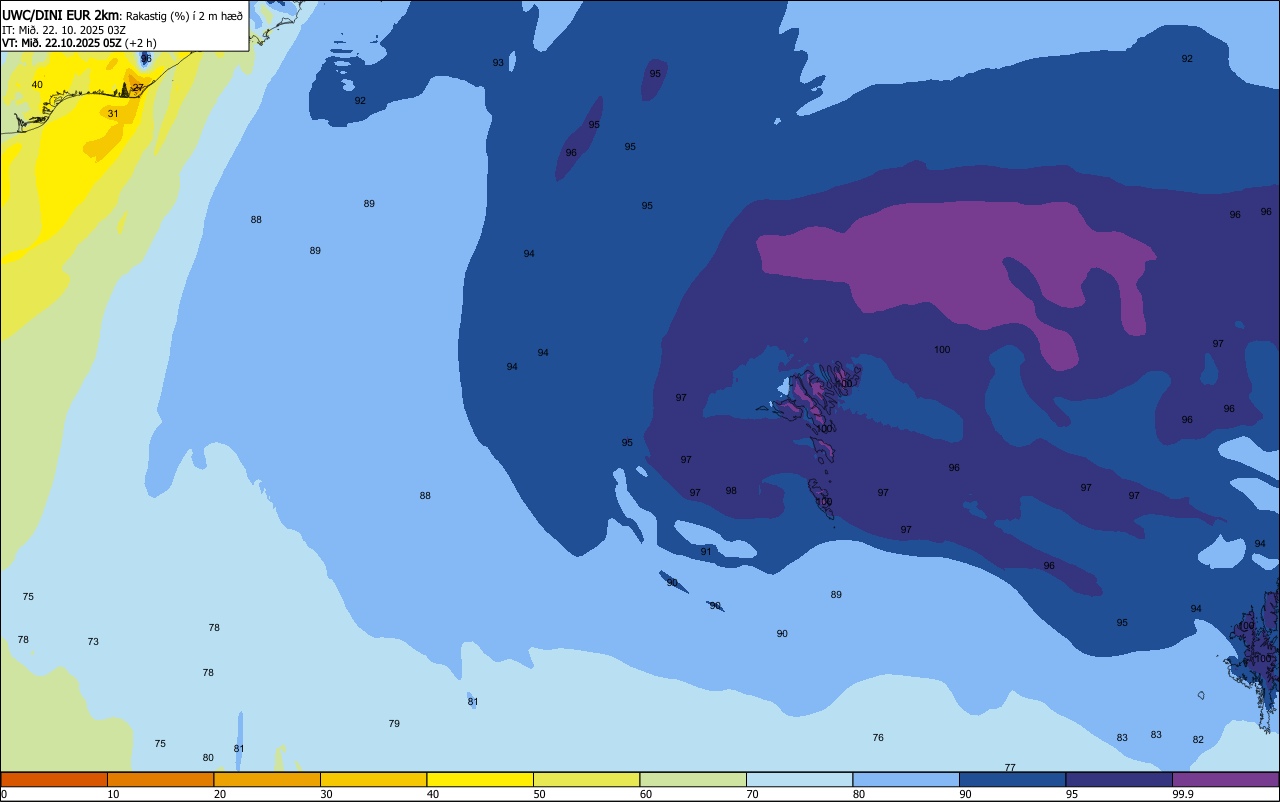The width and height of the screenshot is (1280, 802).
Task: Click the legend tick label '99.9'
Action: (x=1183, y=794)
